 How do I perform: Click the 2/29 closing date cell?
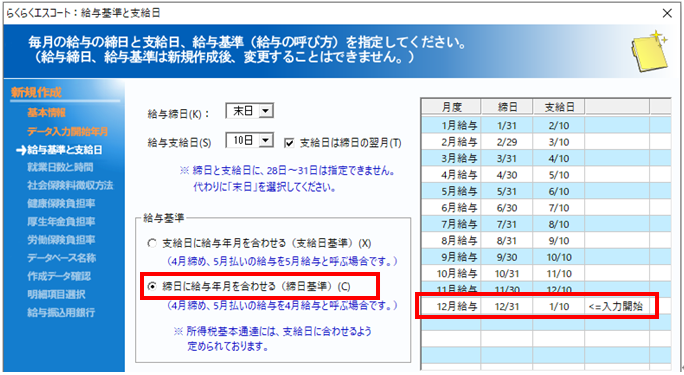(507, 142)
